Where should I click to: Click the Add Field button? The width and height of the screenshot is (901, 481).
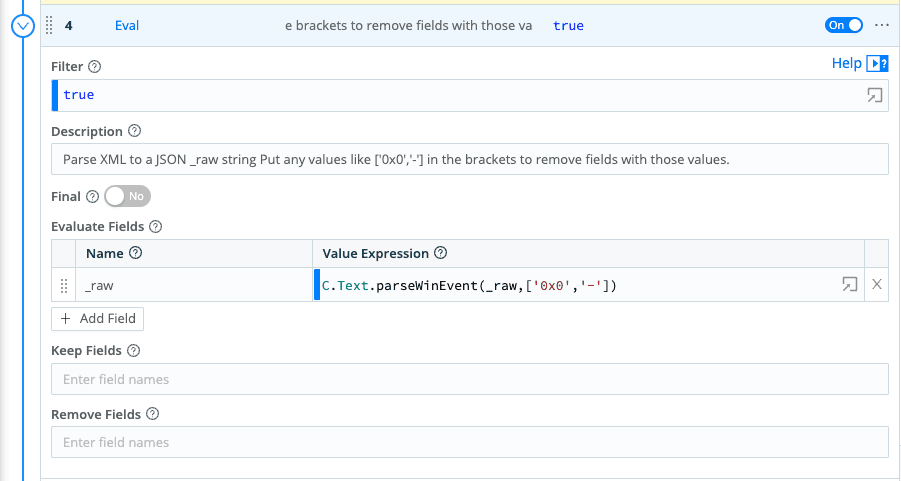pyautogui.click(x=98, y=319)
